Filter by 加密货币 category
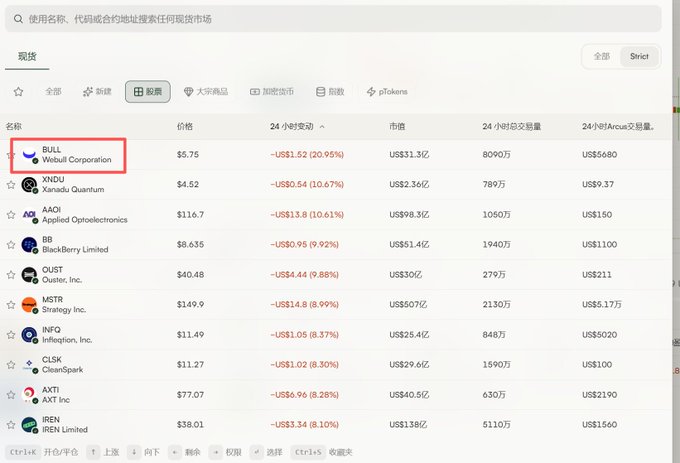The height and width of the screenshot is (463, 680). 271,91
